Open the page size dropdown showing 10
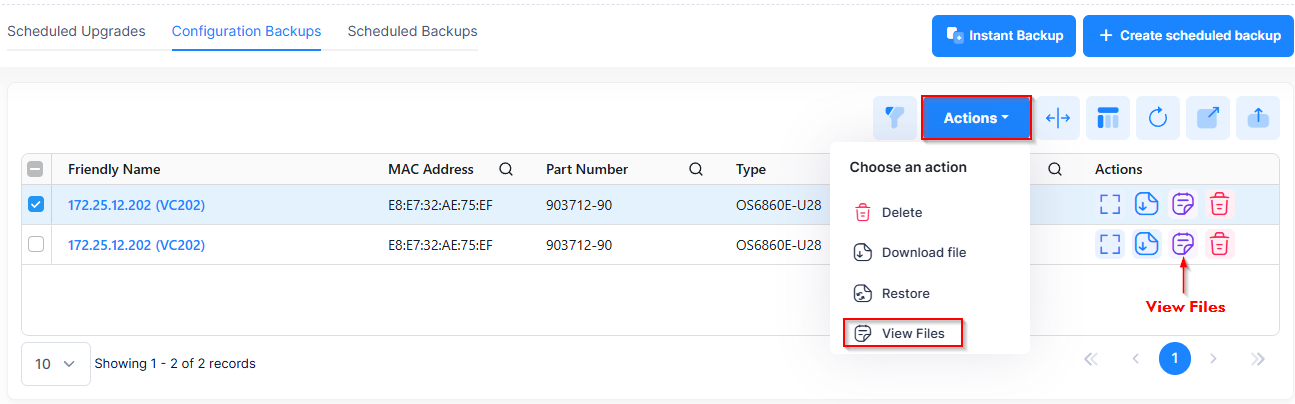1295x404 pixels. tap(55, 364)
